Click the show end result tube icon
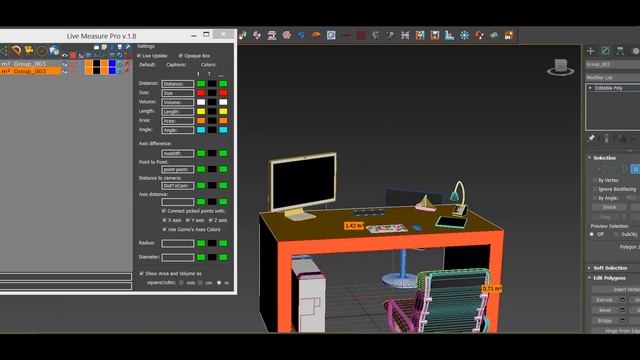The width and height of the screenshot is (640, 360). click(x=606, y=139)
